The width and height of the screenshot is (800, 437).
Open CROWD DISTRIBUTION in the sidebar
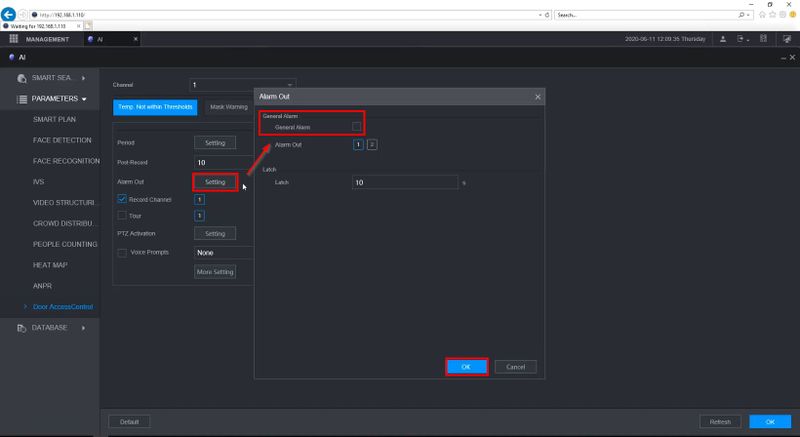click(x=64, y=224)
